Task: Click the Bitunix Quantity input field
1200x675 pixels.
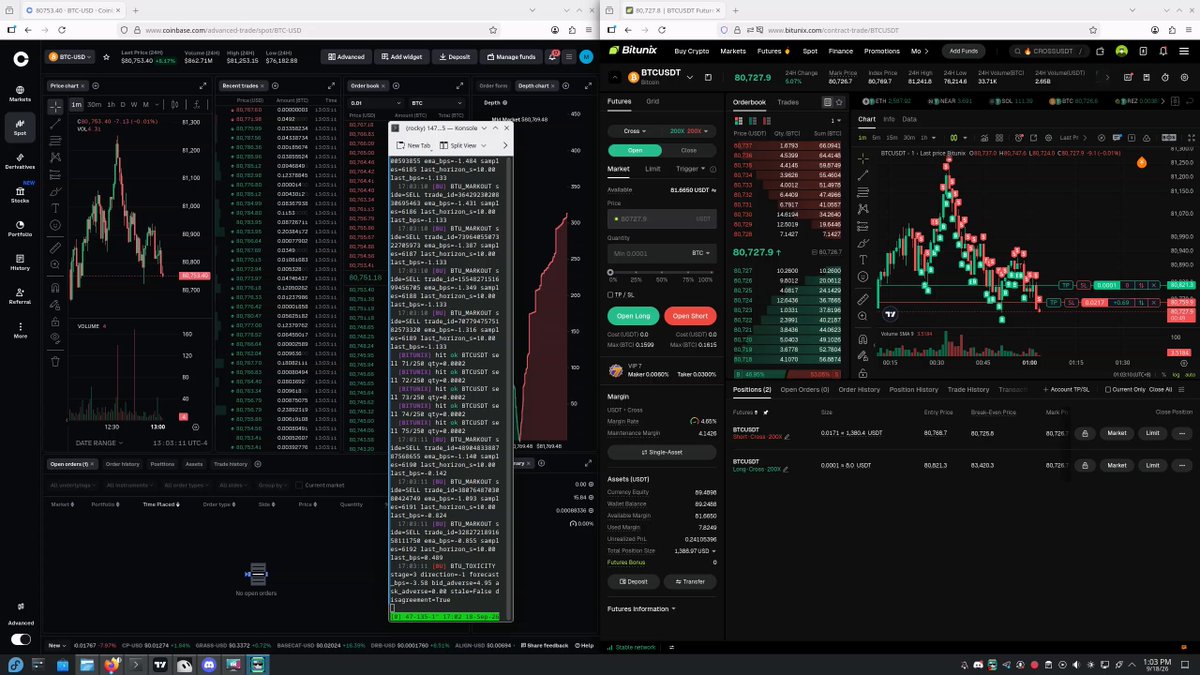Action: pos(662,253)
